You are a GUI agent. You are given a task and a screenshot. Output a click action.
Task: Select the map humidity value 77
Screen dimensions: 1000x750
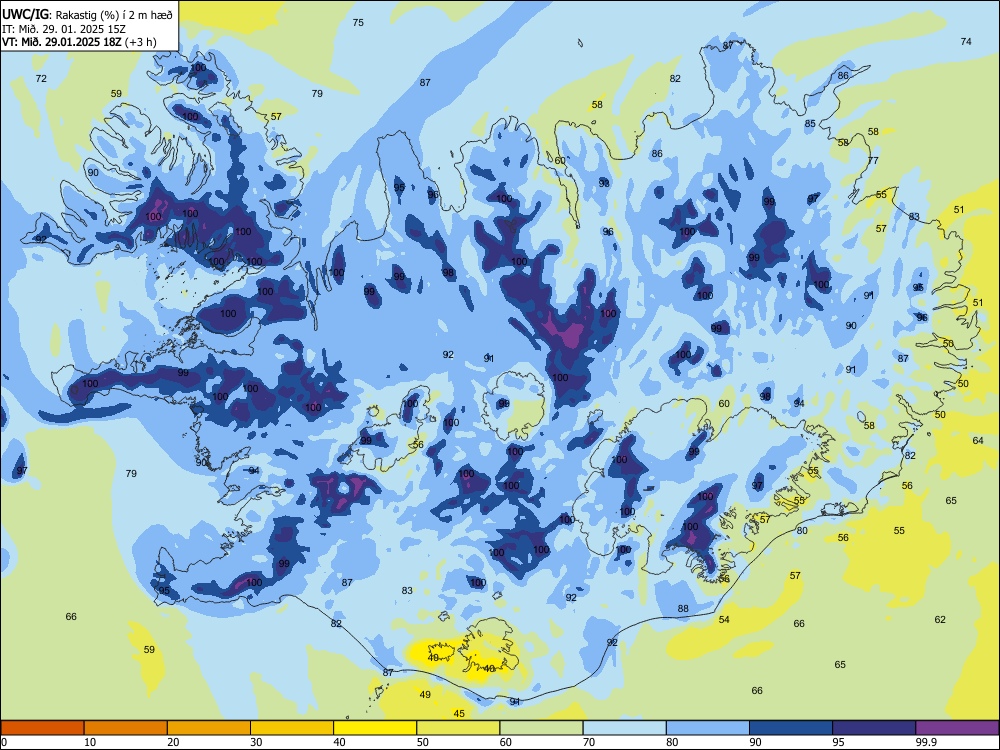click(873, 160)
